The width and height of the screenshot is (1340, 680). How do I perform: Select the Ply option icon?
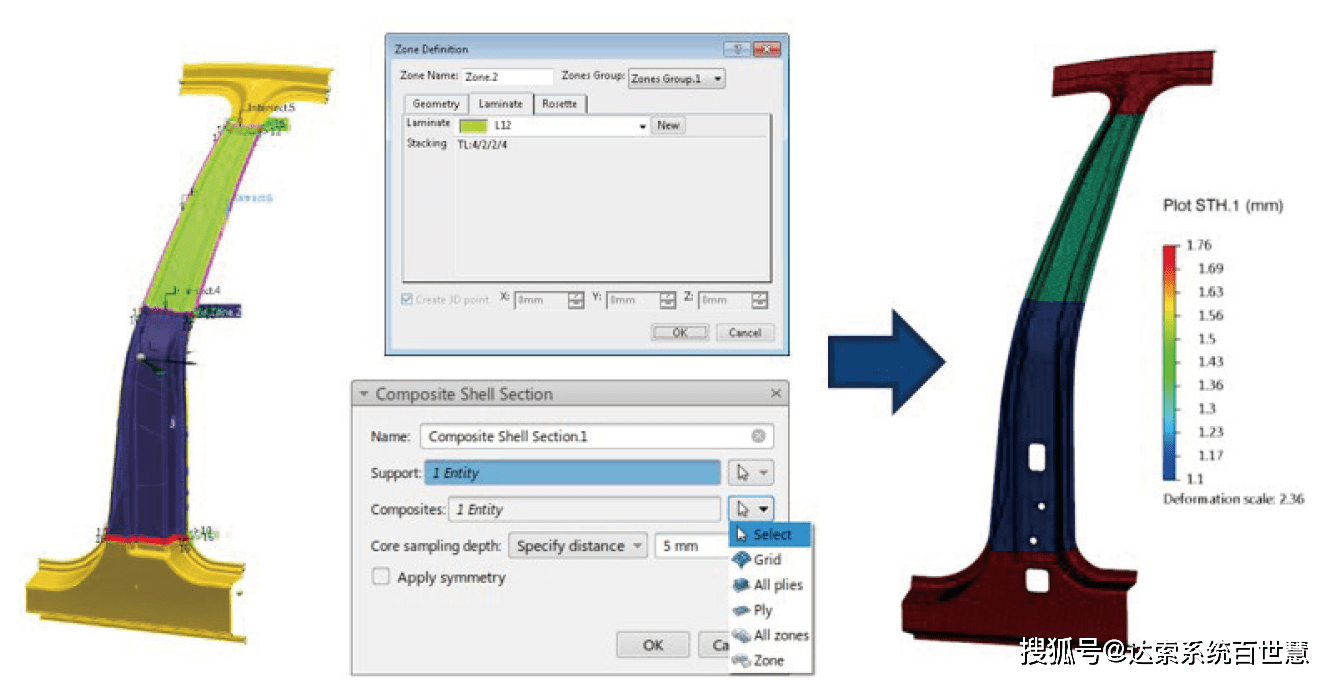[741, 610]
